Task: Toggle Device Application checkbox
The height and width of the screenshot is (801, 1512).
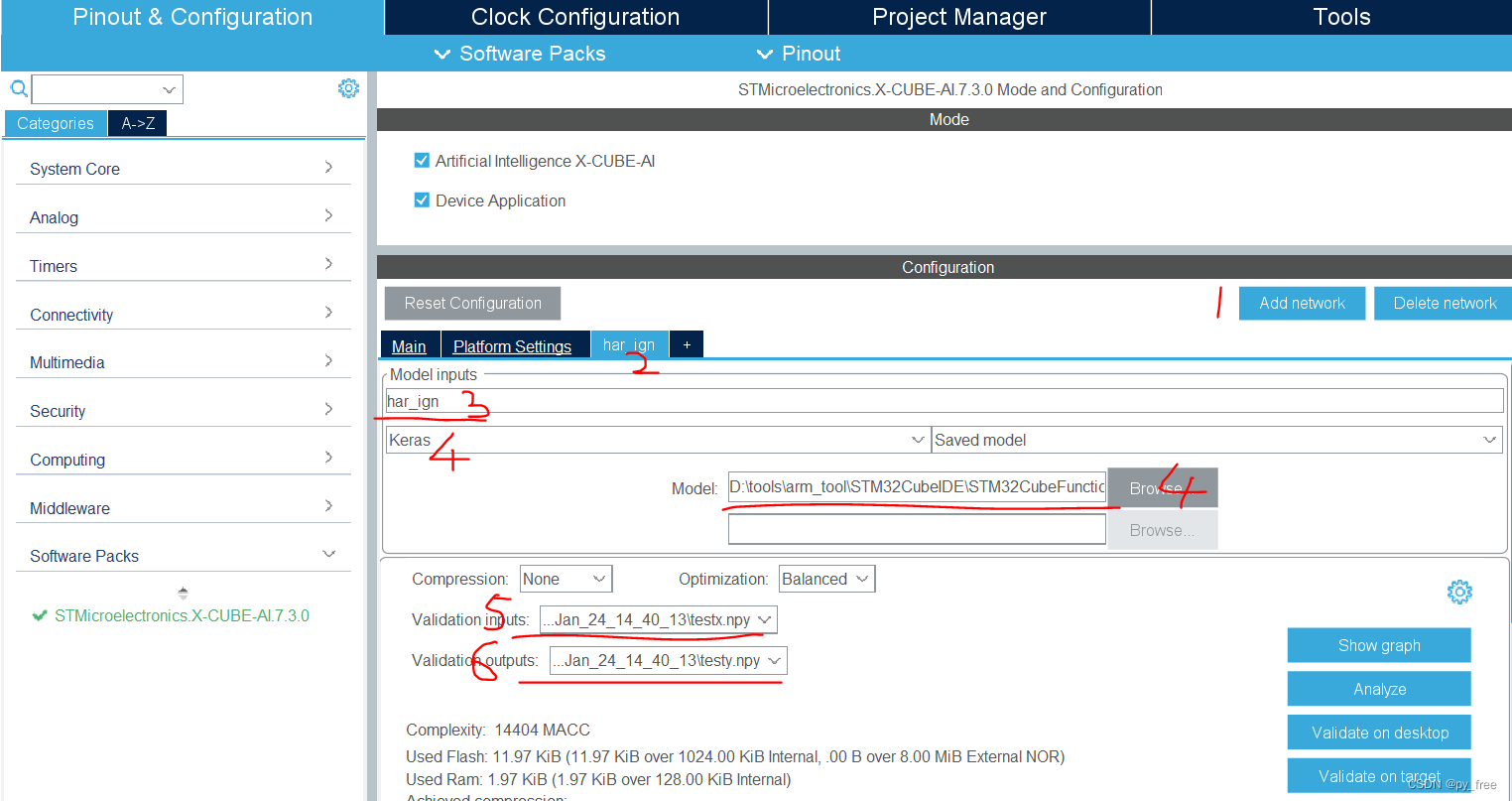Action: coord(422,200)
